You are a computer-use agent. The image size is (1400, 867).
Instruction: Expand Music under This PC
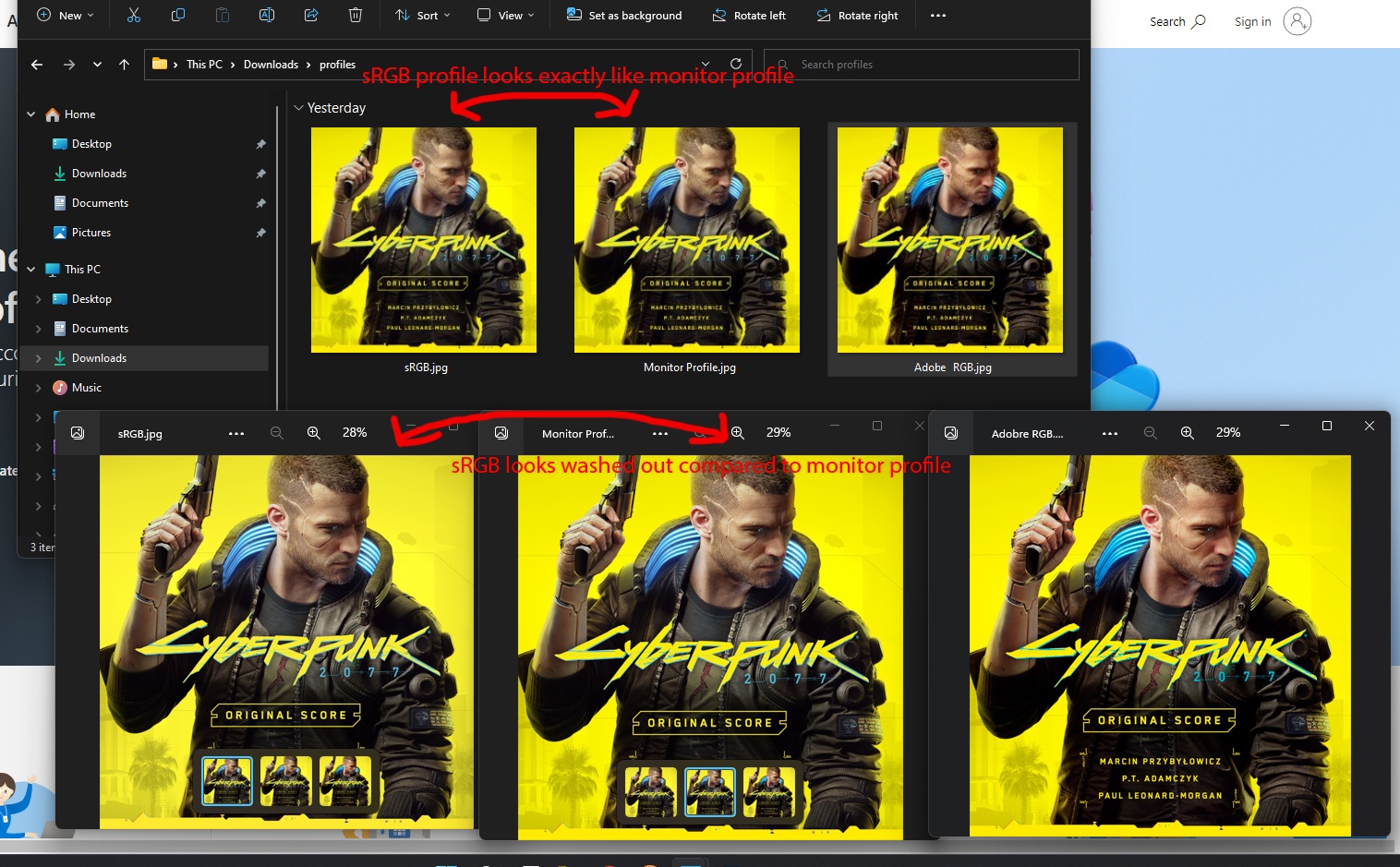(38, 388)
